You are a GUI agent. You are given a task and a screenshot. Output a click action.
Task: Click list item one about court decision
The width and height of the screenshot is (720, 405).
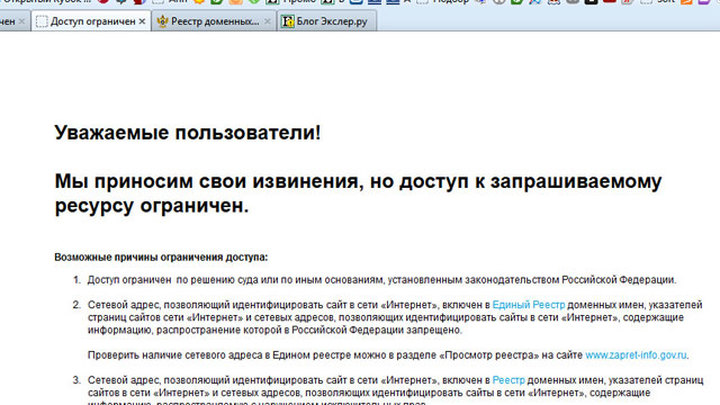click(382, 280)
